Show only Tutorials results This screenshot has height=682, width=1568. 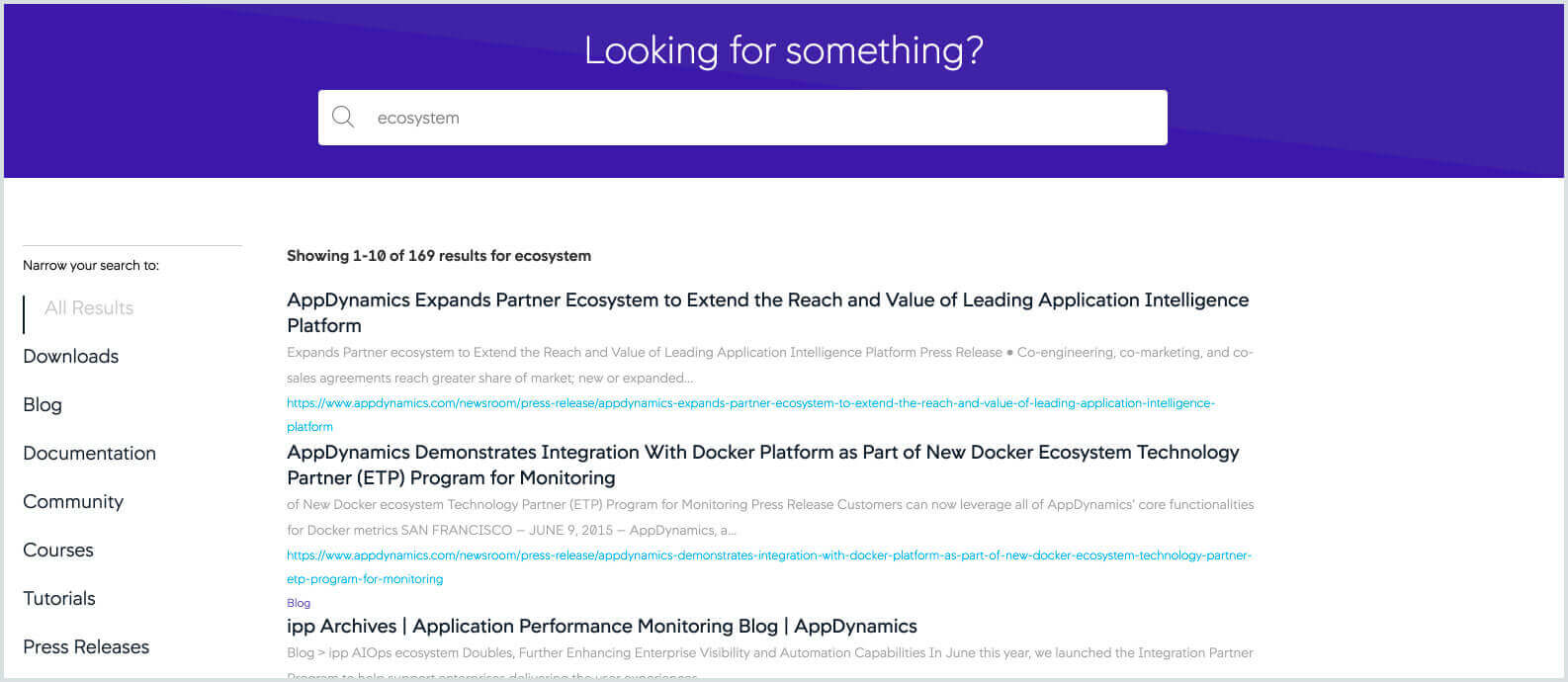[58, 598]
